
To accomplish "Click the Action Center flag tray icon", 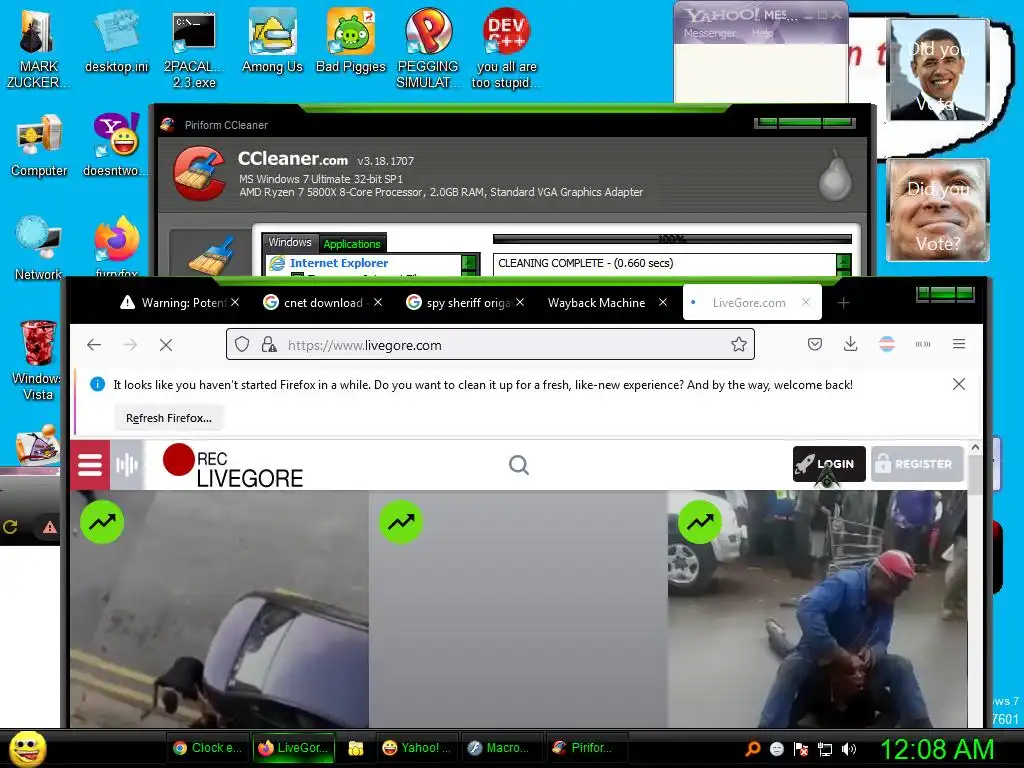I will pos(801,749).
